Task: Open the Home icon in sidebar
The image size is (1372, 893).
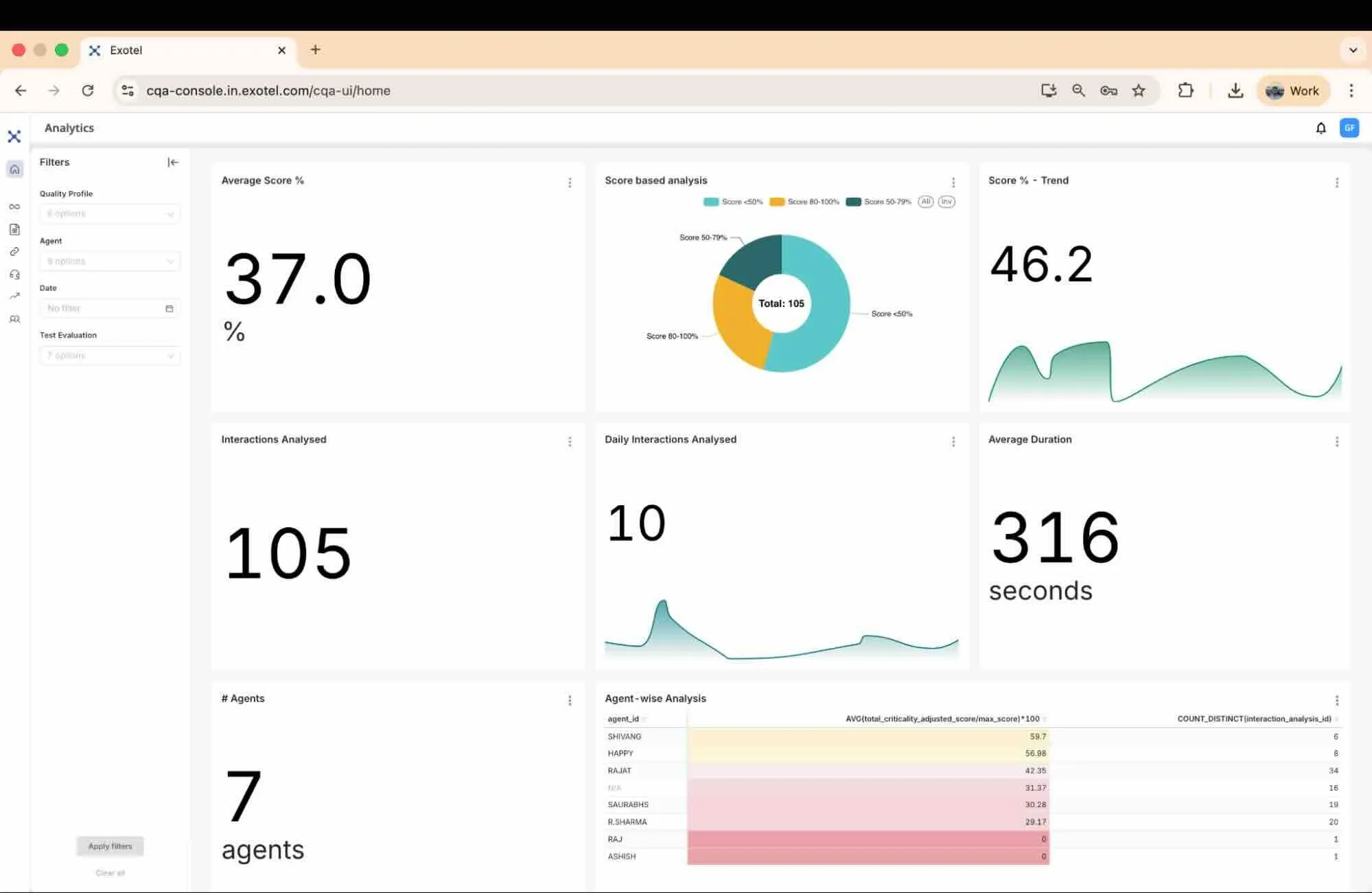Action: point(14,169)
